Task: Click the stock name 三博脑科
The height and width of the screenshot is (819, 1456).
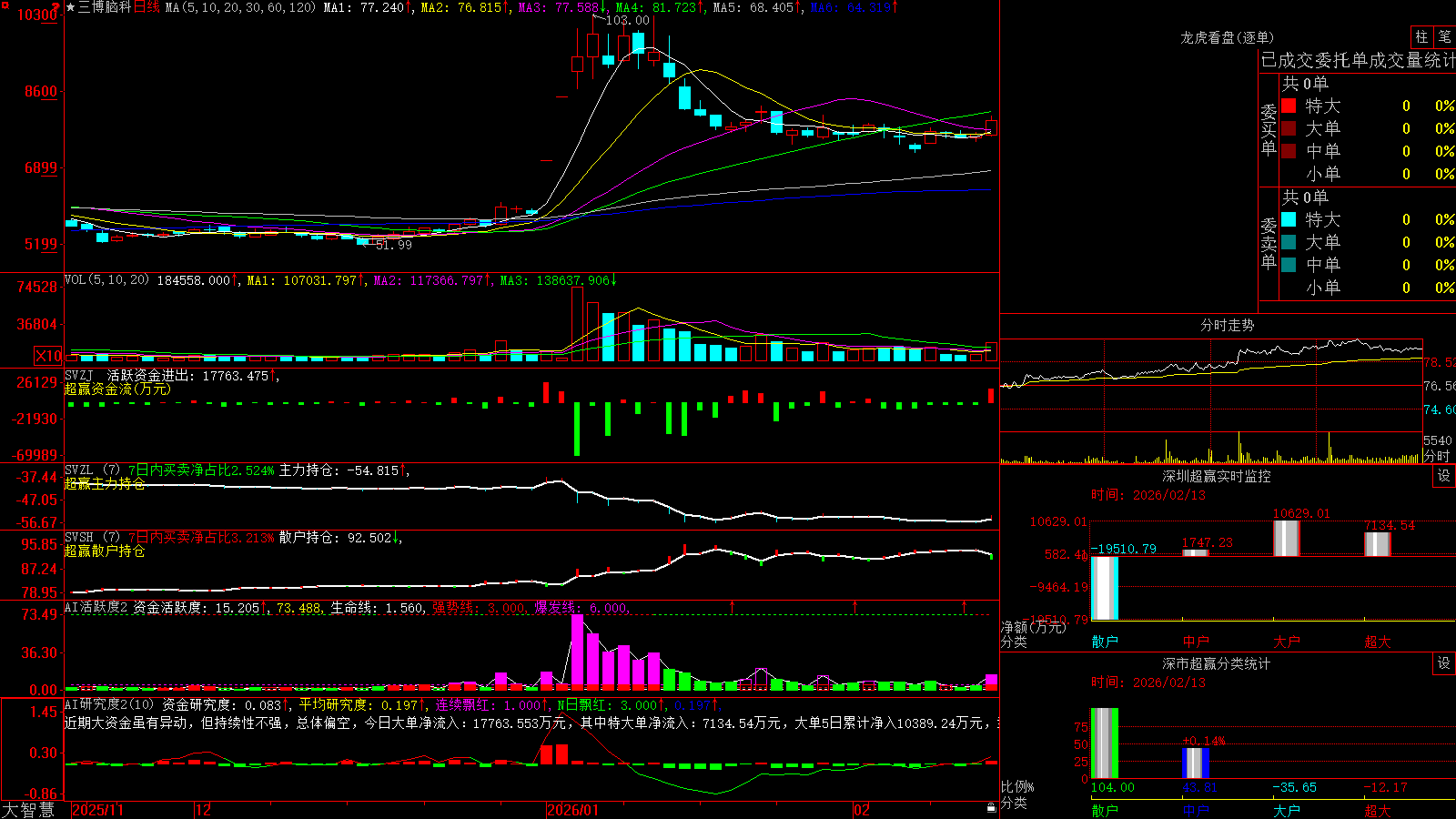Action: [105, 7]
